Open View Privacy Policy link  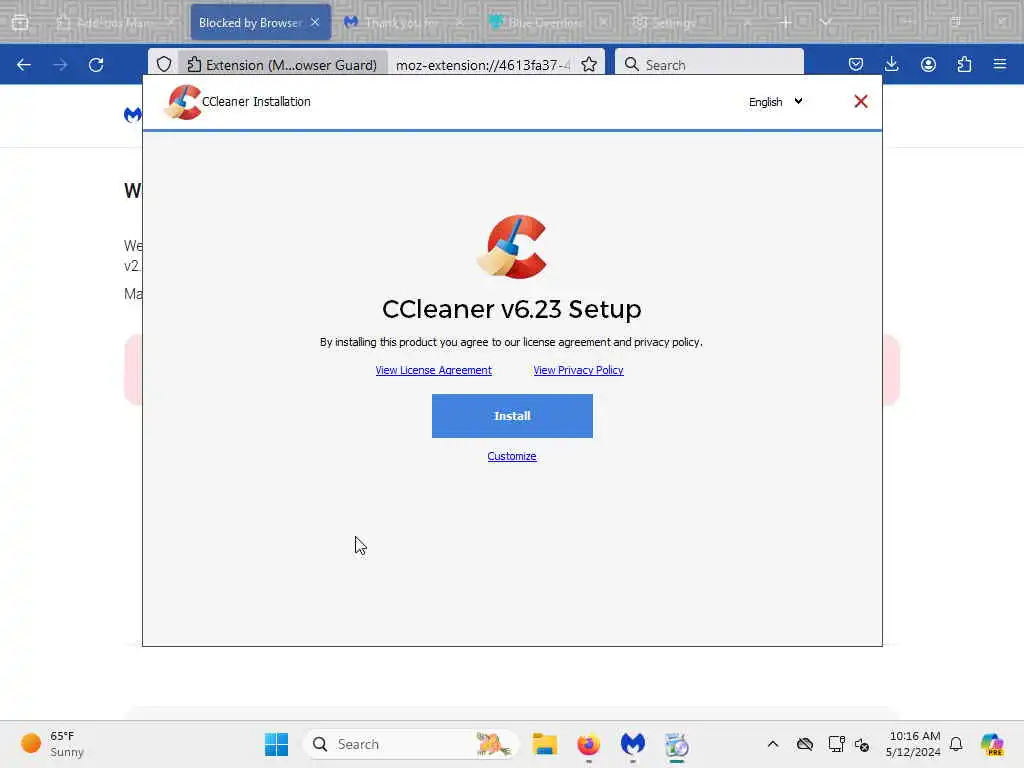578,370
